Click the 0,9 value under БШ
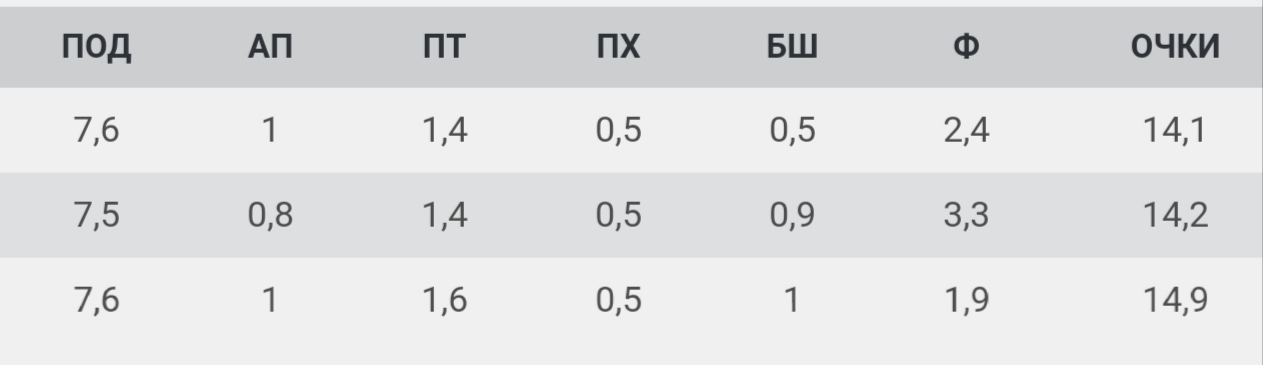The width and height of the screenshot is (1263, 365). pos(791,216)
